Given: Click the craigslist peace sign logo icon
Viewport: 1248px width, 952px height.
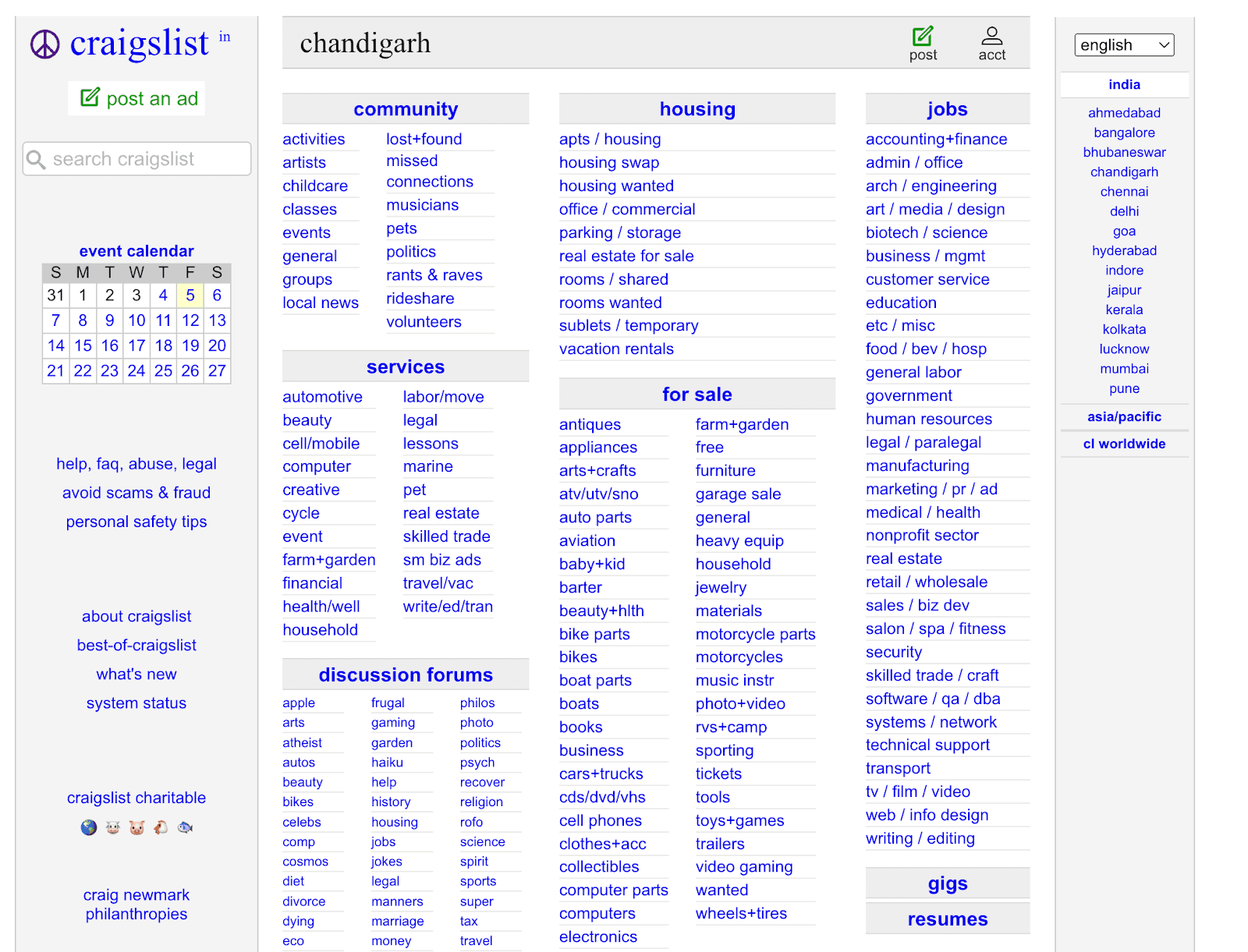Looking at the screenshot, I should [x=45, y=44].
